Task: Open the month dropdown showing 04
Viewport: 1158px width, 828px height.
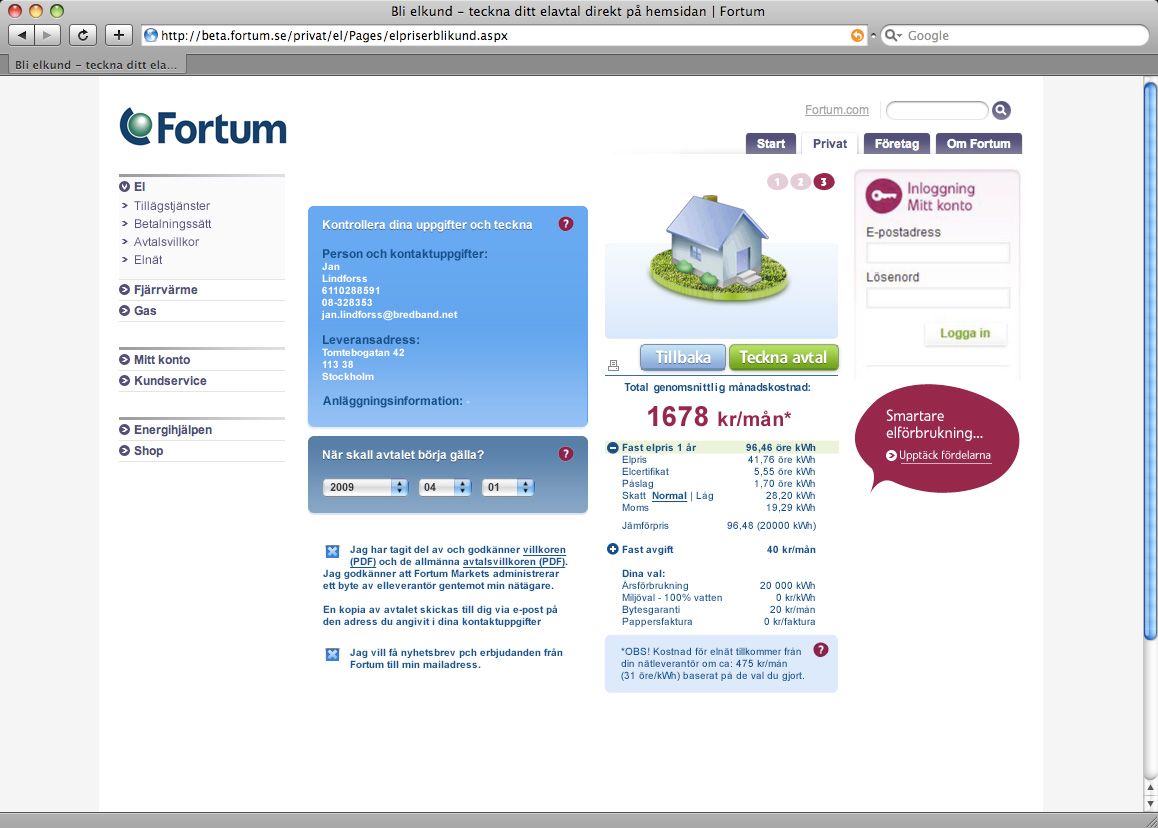Action: (445, 487)
